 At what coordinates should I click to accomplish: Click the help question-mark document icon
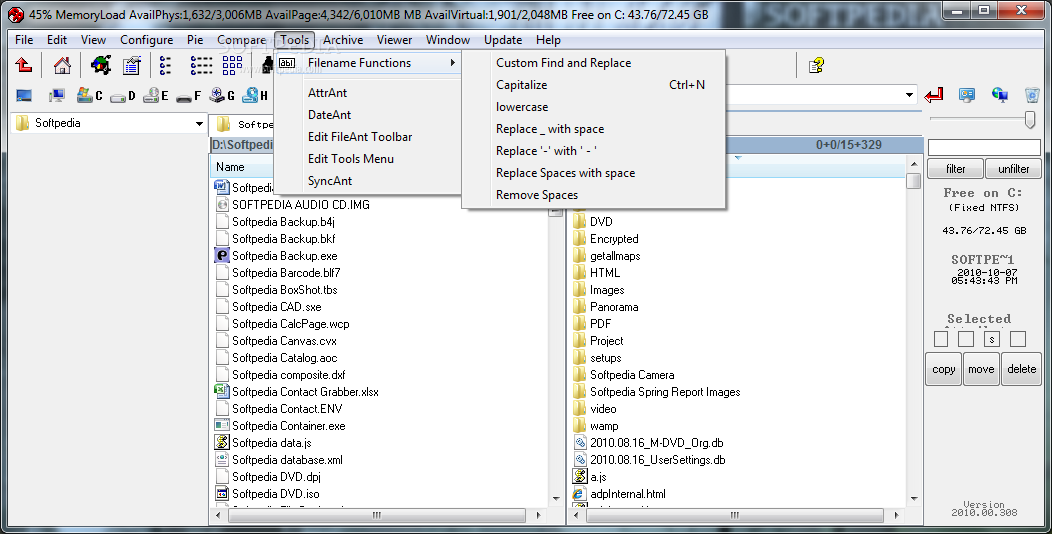tap(816, 65)
